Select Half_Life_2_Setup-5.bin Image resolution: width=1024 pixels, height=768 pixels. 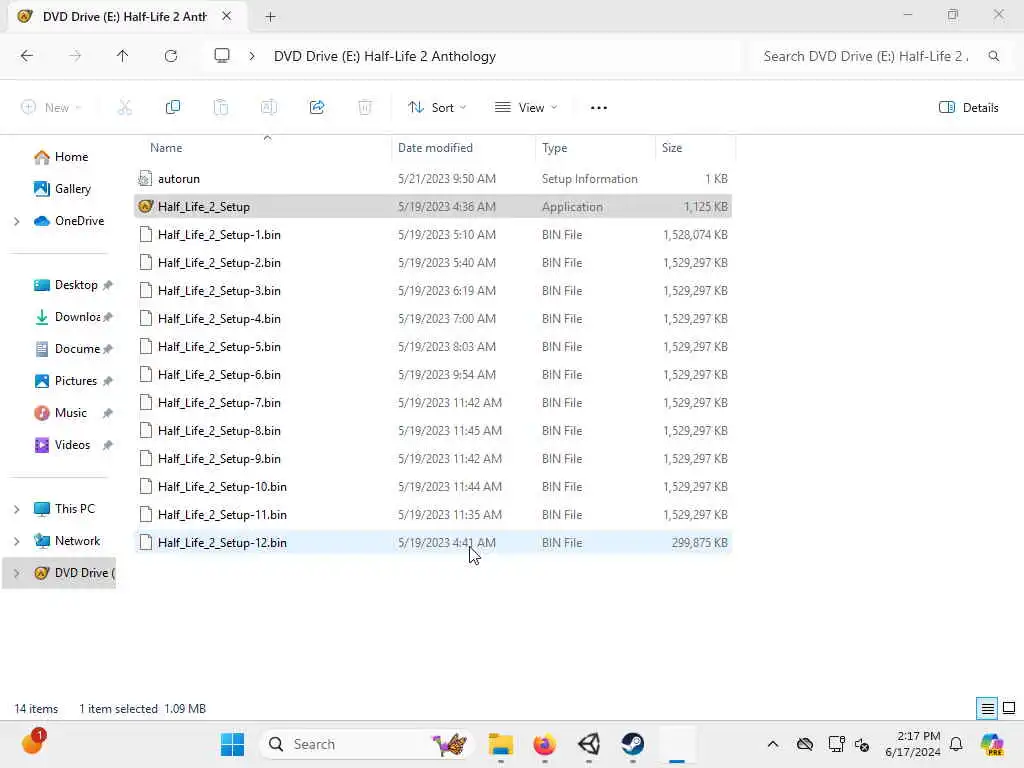pyautogui.click(x=433, y=347)
